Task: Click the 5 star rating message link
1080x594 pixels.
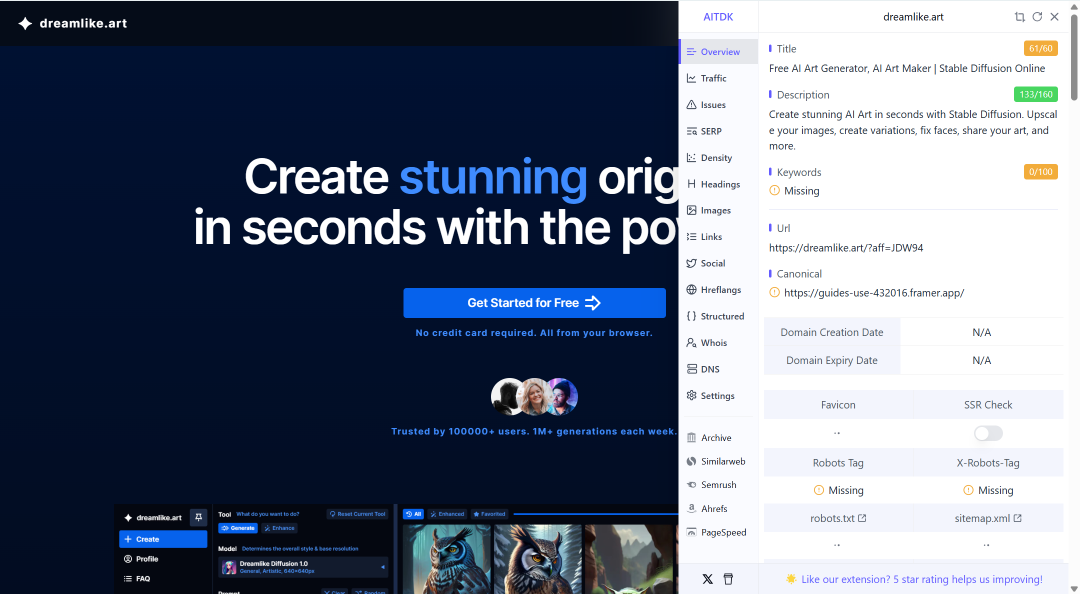Action: pos(922,580)
